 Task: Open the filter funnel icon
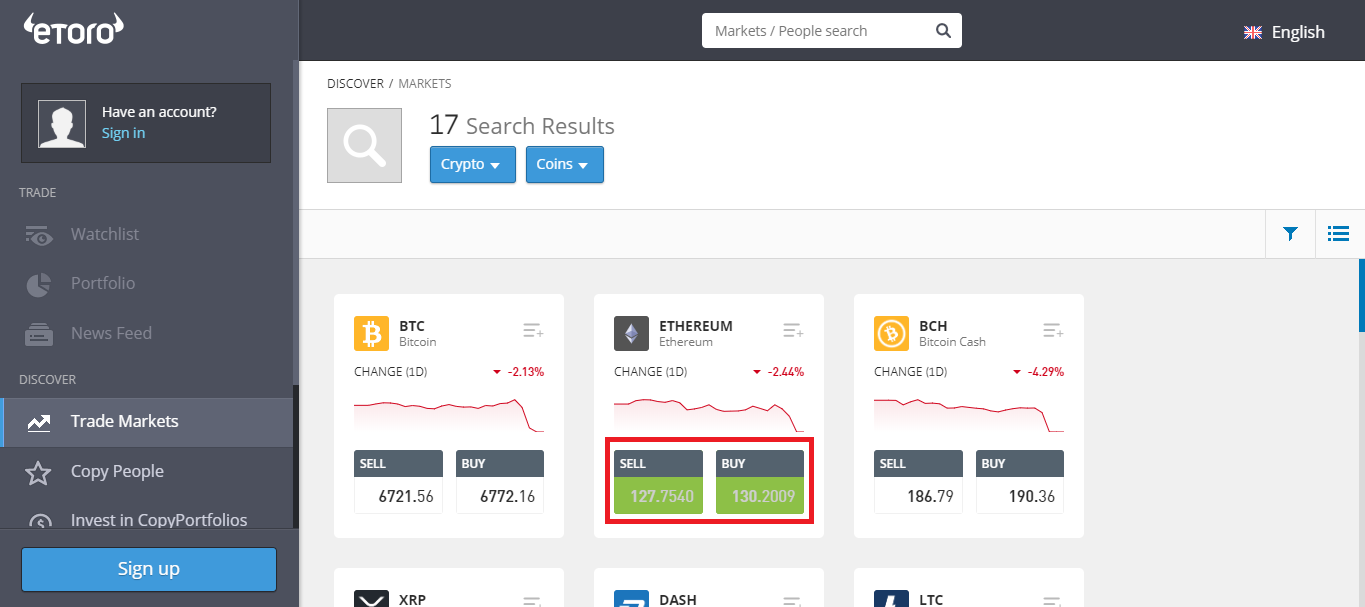pos(1290,234)
